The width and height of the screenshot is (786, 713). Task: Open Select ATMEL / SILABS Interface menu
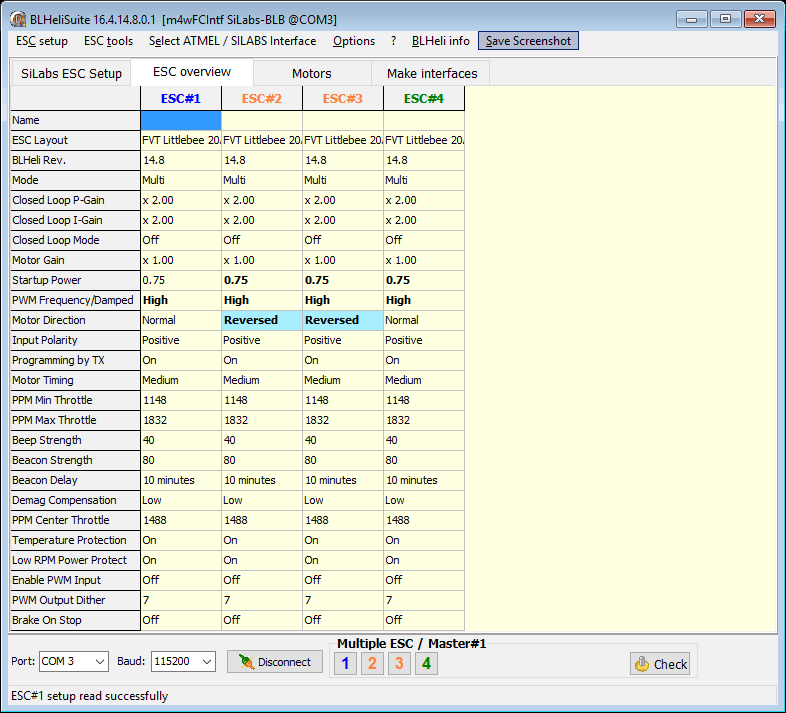click(232, 41)
